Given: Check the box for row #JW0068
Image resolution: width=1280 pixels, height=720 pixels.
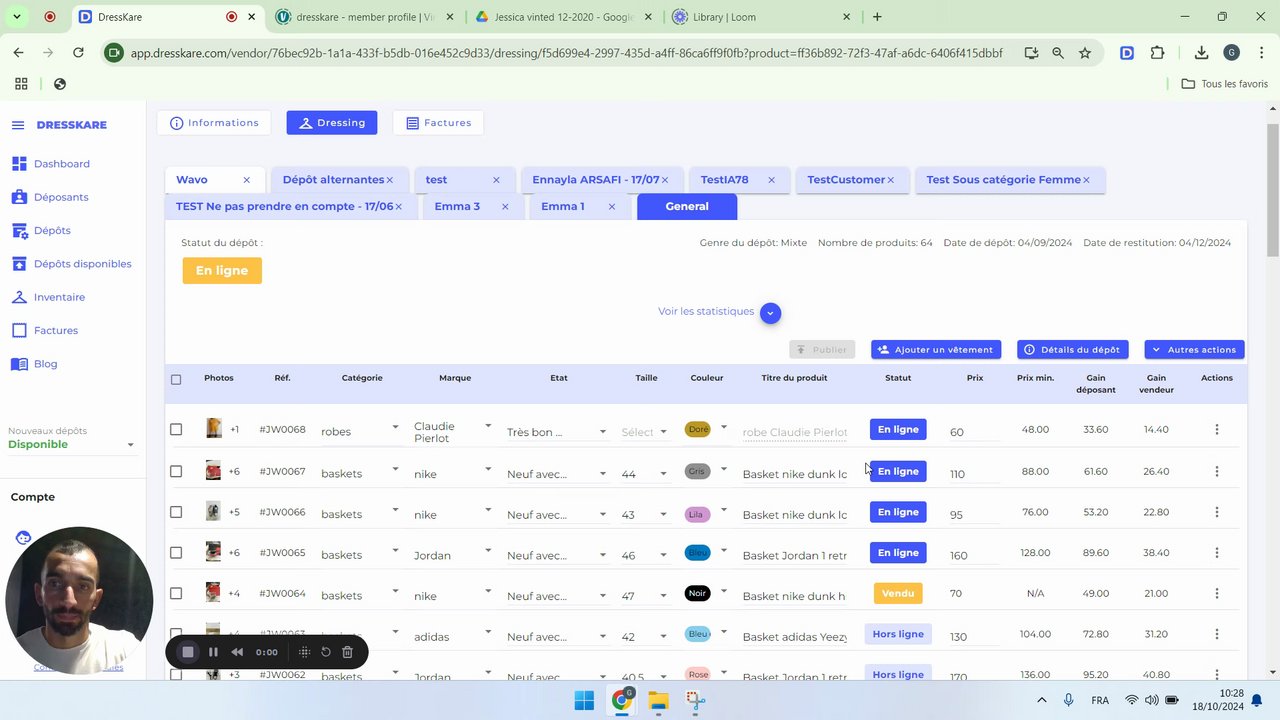Looking at the screenshot, I should click(x=176, y=430).
